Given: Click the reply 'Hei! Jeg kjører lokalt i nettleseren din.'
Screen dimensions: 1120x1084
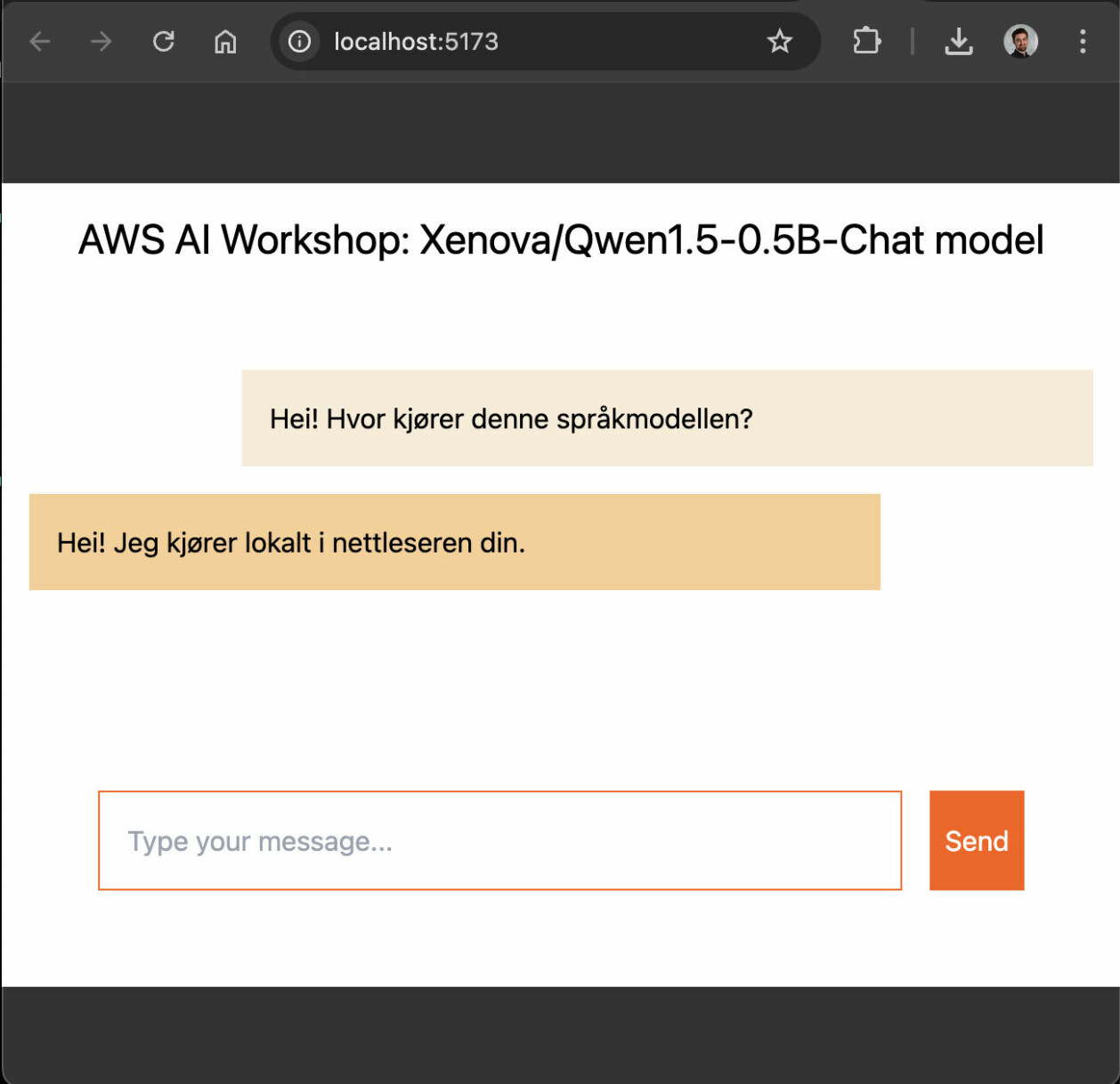Looking at the screenshot, I should point(455,542).
